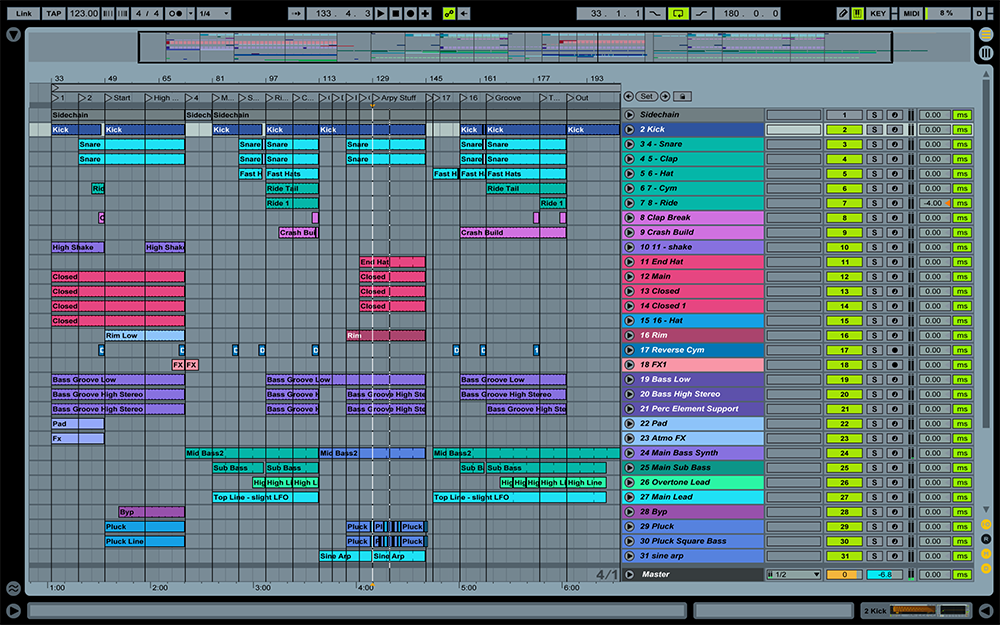This screenshot has height=625, width=1000.
Task: Toggle the Computer MIDI Keyboard button
Action: 858,13
